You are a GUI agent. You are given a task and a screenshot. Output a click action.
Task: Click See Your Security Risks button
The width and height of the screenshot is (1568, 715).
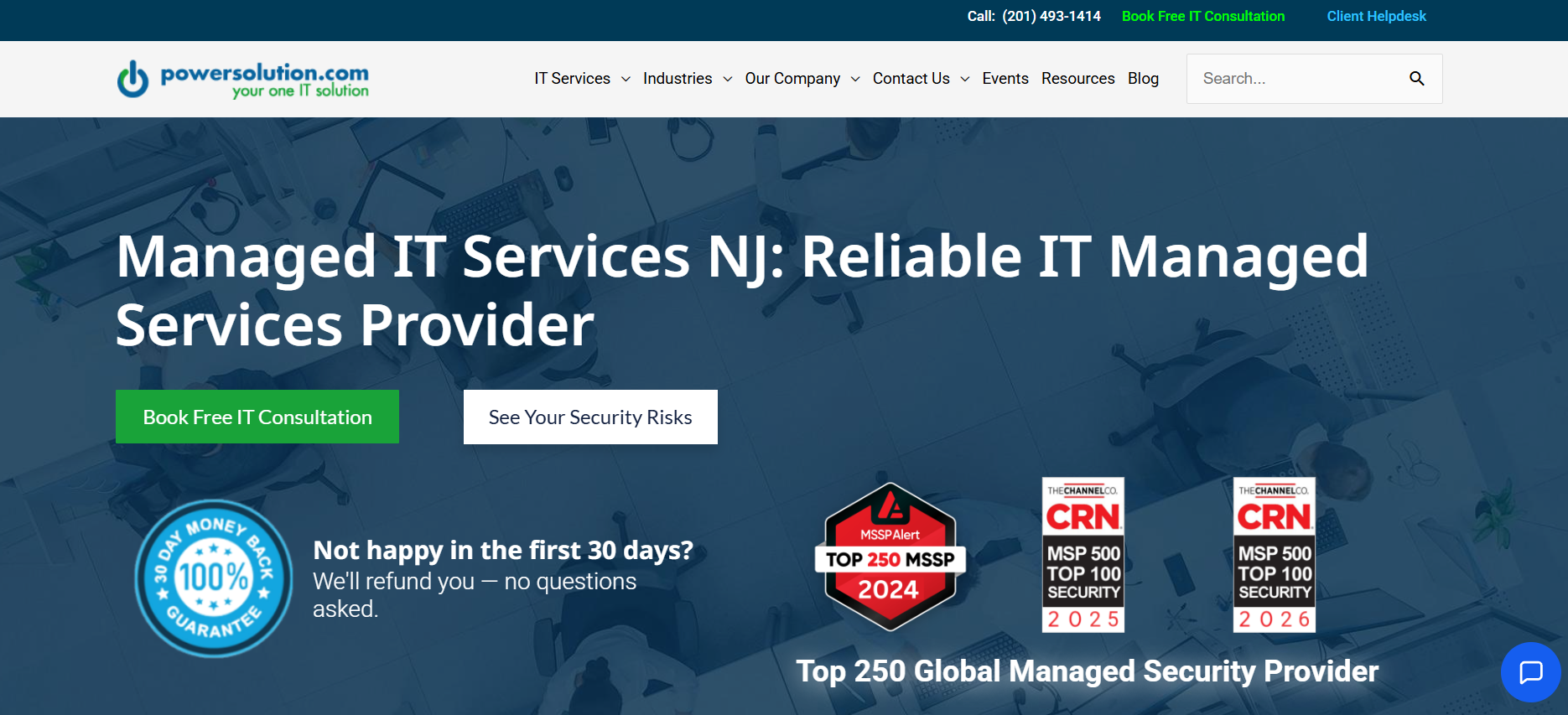590,417
